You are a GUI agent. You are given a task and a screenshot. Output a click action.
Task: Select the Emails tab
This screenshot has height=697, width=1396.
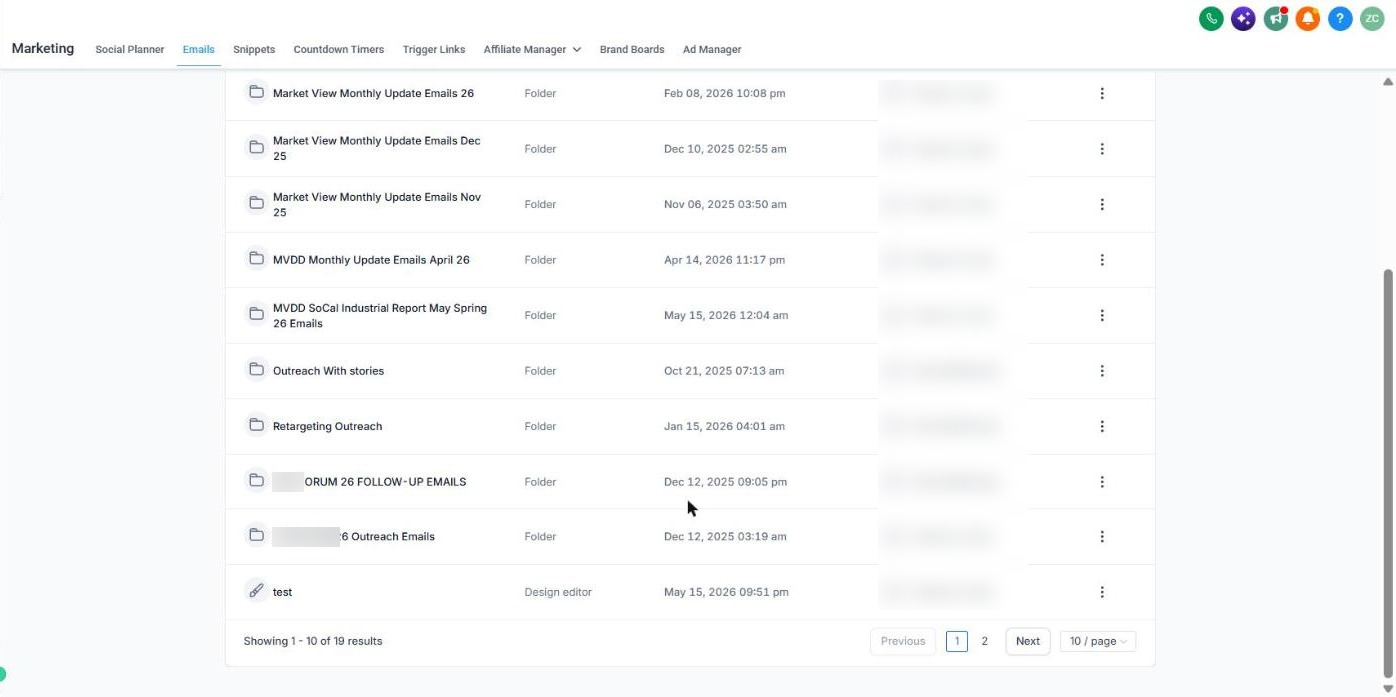click(x=198, y=49)
